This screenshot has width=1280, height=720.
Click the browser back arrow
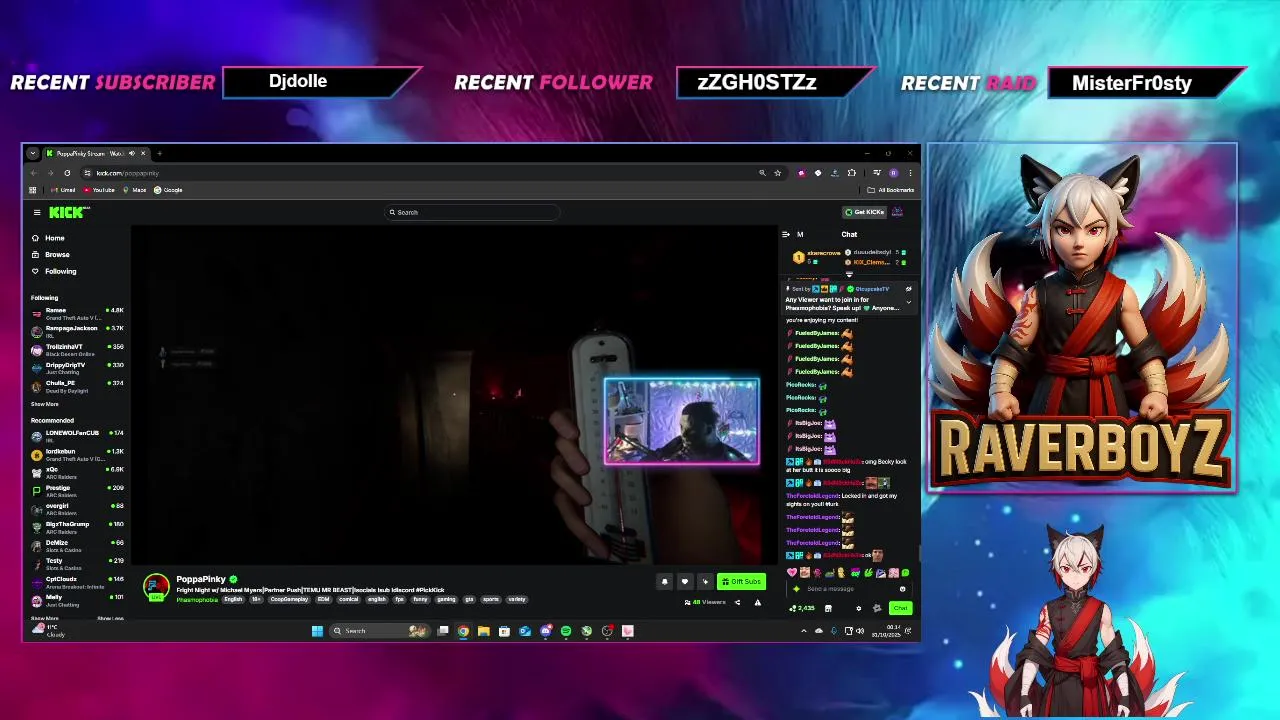(x=33, y=173)
